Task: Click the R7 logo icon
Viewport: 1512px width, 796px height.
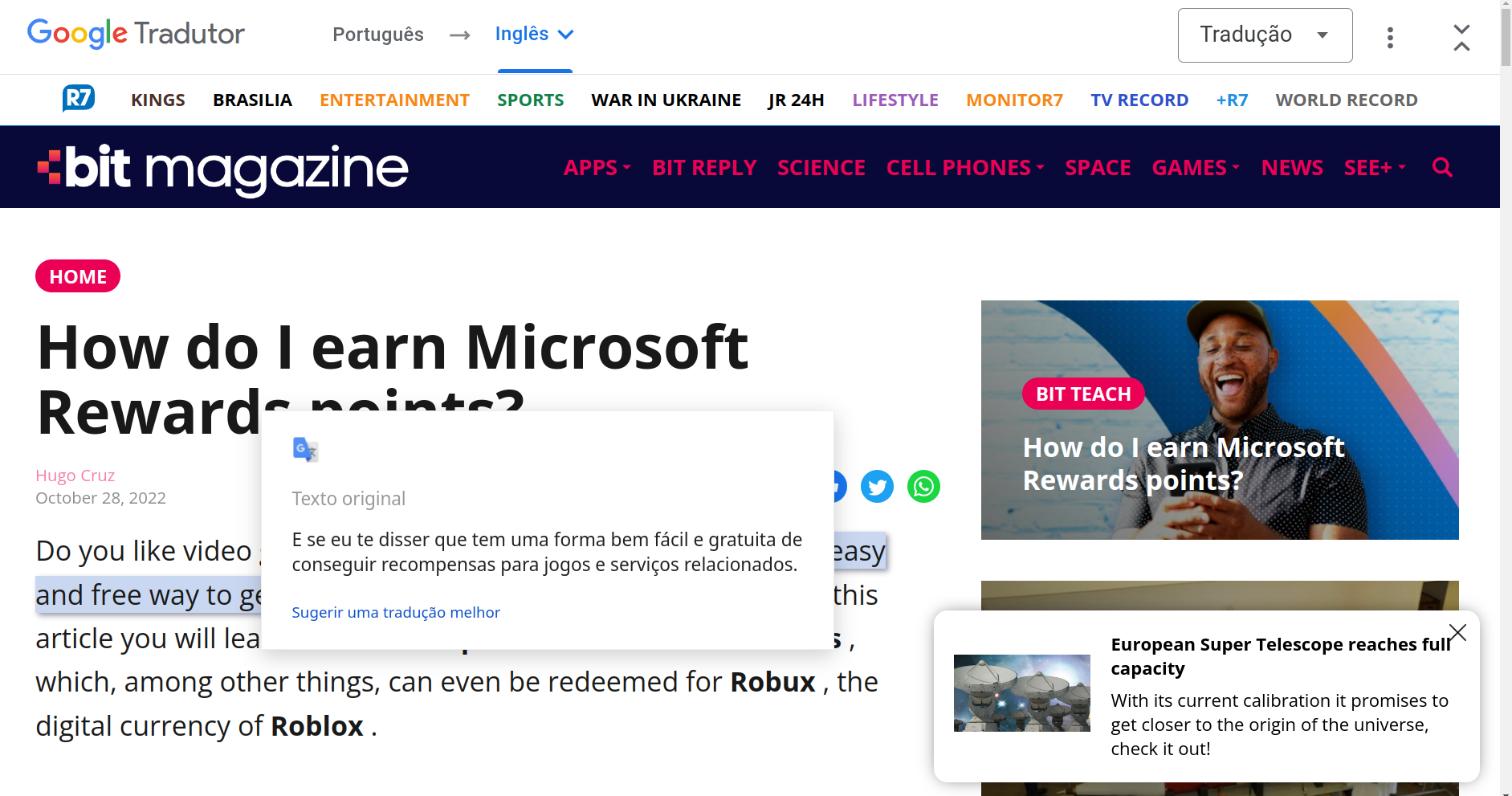Action: click(78, 97)
